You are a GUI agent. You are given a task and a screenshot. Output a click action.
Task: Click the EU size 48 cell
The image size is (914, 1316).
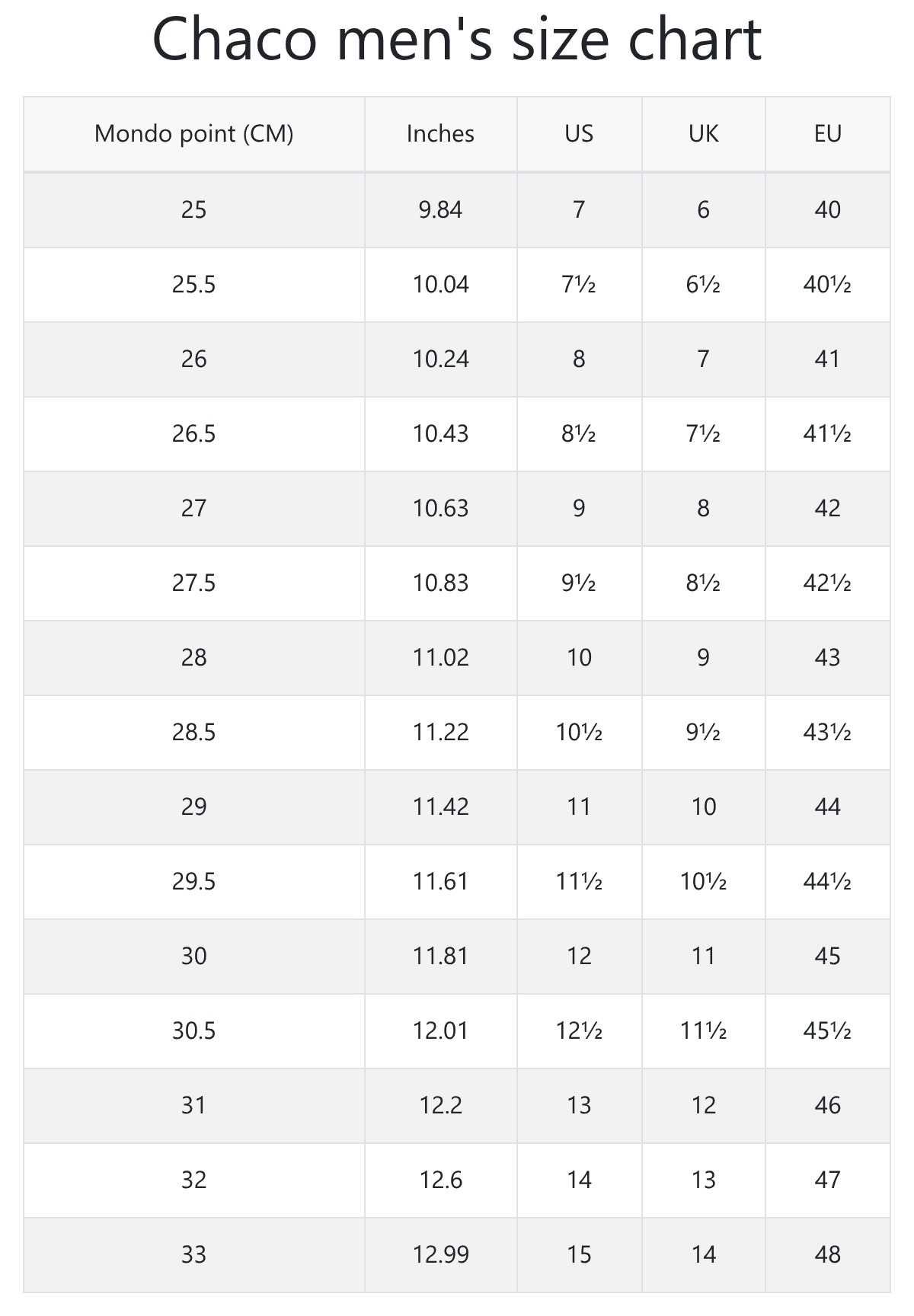coord(827,1255)
